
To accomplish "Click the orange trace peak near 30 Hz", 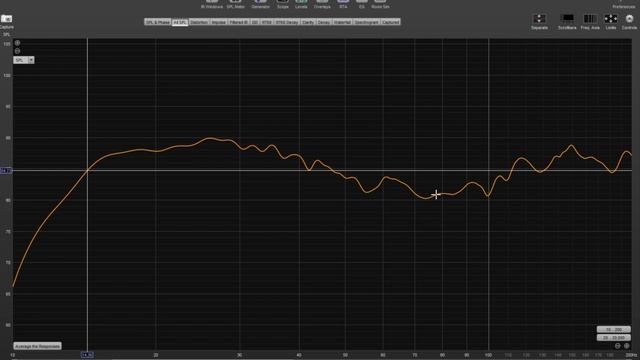I will (210, 138).
